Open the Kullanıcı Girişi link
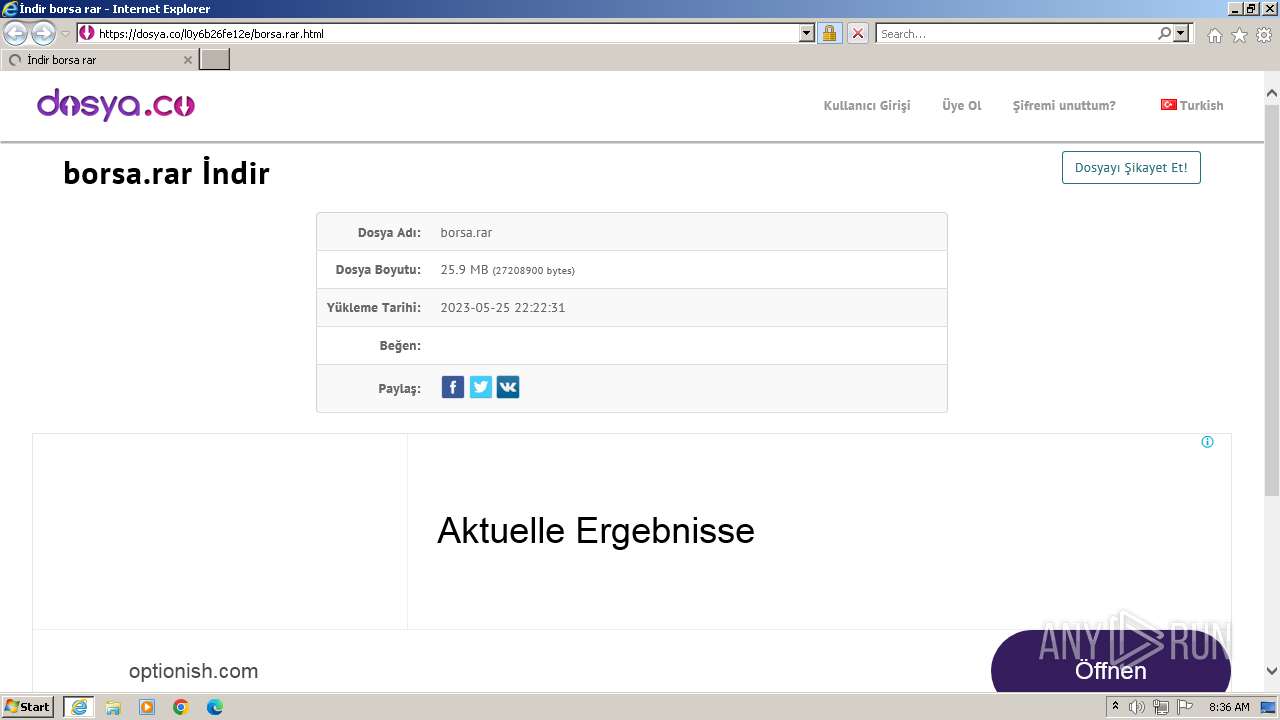 [x=867, y=105]
